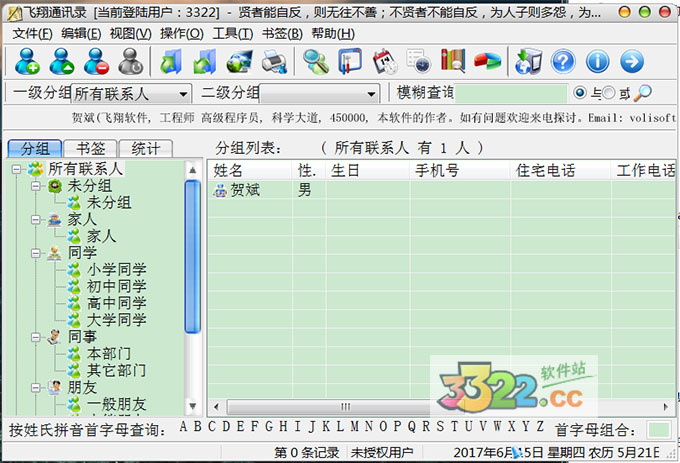
Task: Filter contacts by letter M
Action: [354, 427]
